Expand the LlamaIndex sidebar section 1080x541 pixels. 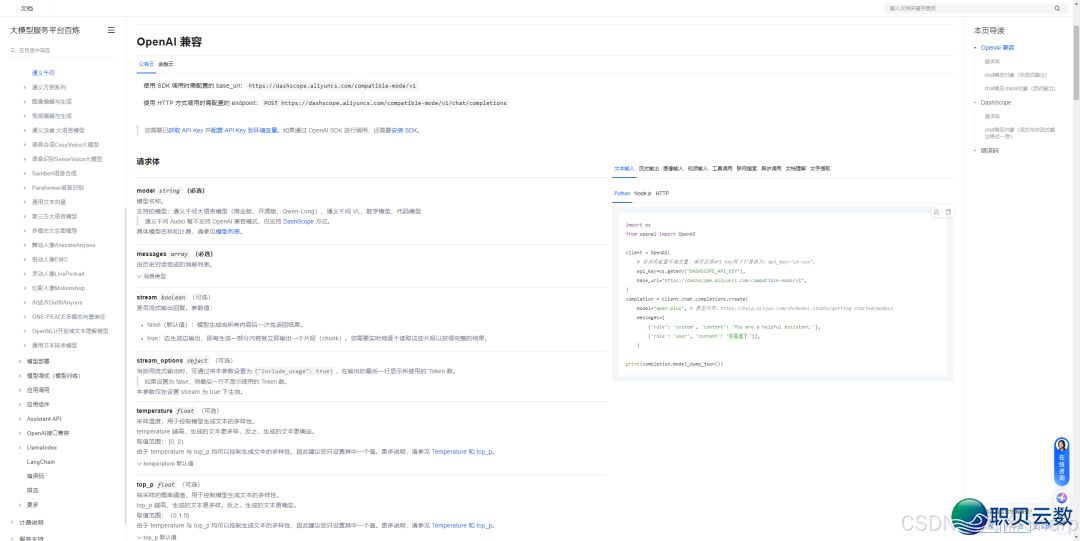click(41, 447)
